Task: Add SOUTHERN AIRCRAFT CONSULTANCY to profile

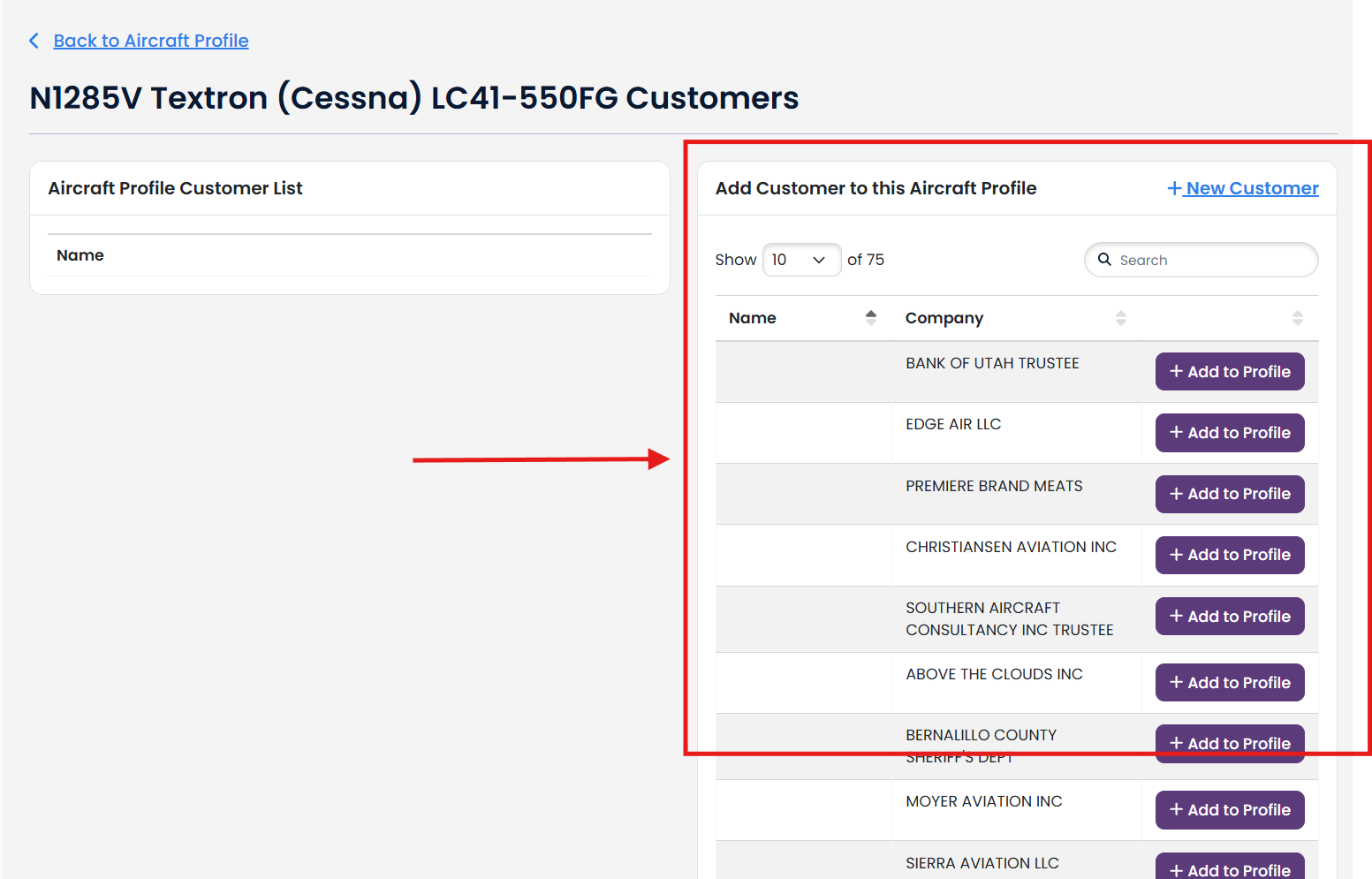Action: 1229,617
